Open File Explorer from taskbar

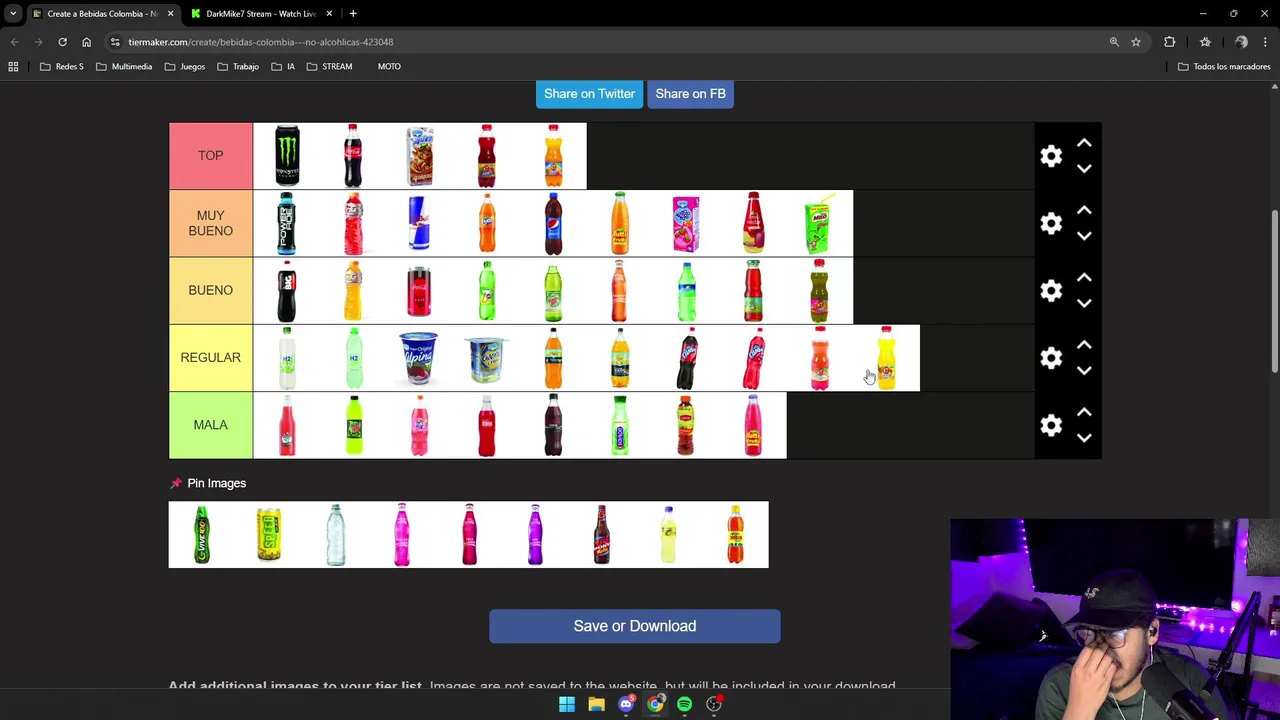pos(596,704)
